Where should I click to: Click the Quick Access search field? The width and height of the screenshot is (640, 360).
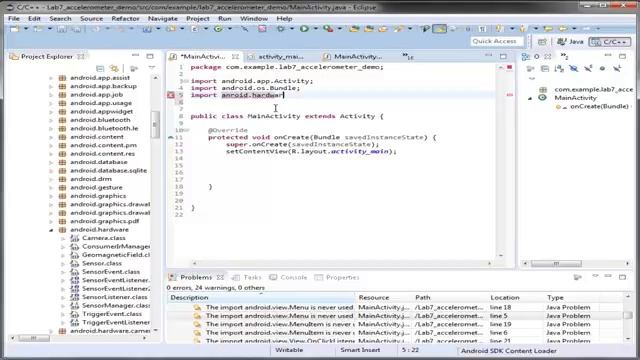[x=496, y=41]
